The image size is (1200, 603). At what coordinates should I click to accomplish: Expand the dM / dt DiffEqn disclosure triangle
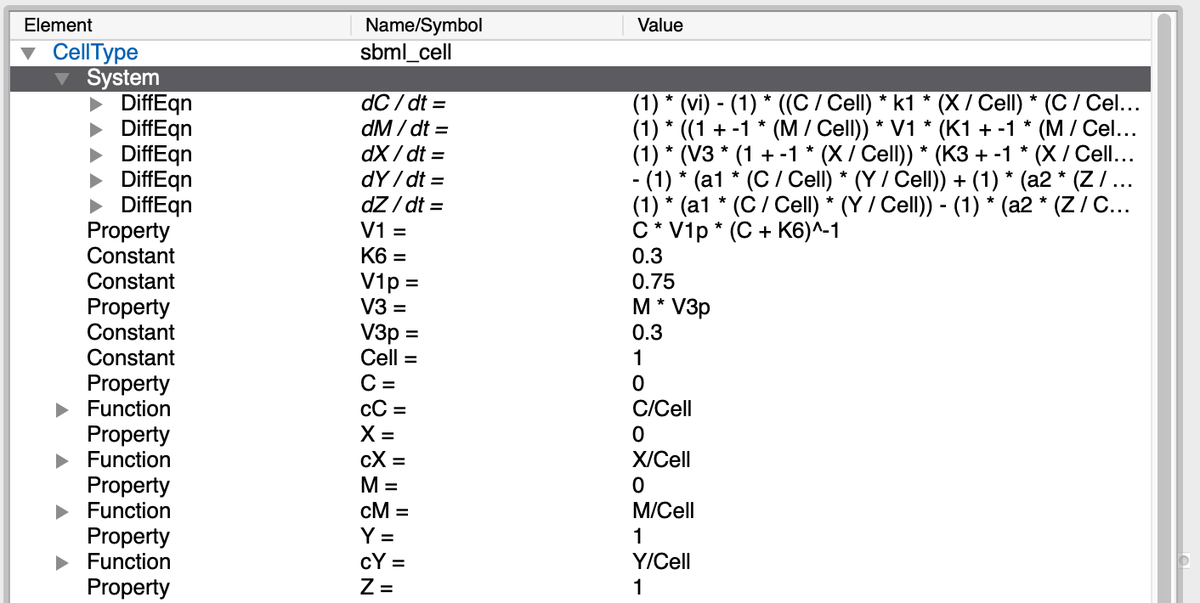point(97,129)
